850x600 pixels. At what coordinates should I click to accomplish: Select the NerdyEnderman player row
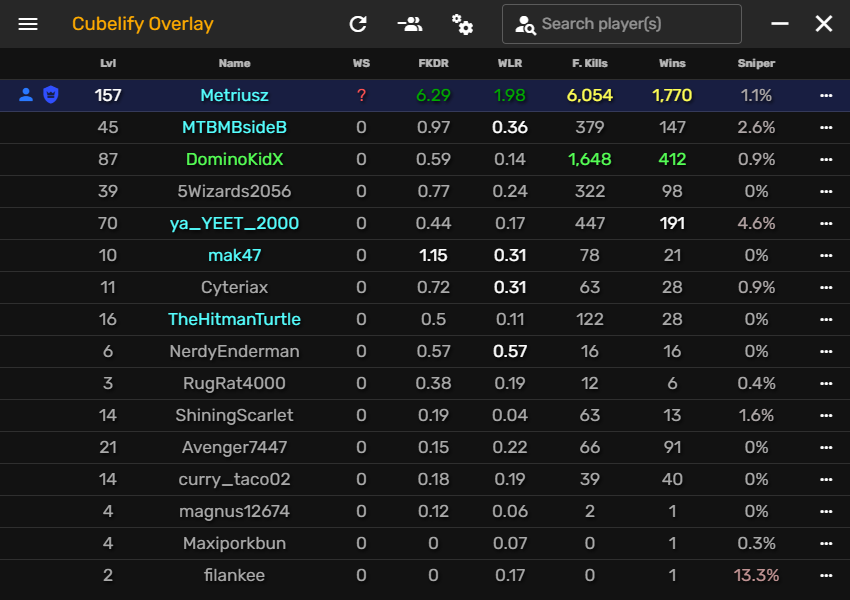point(234,351)
